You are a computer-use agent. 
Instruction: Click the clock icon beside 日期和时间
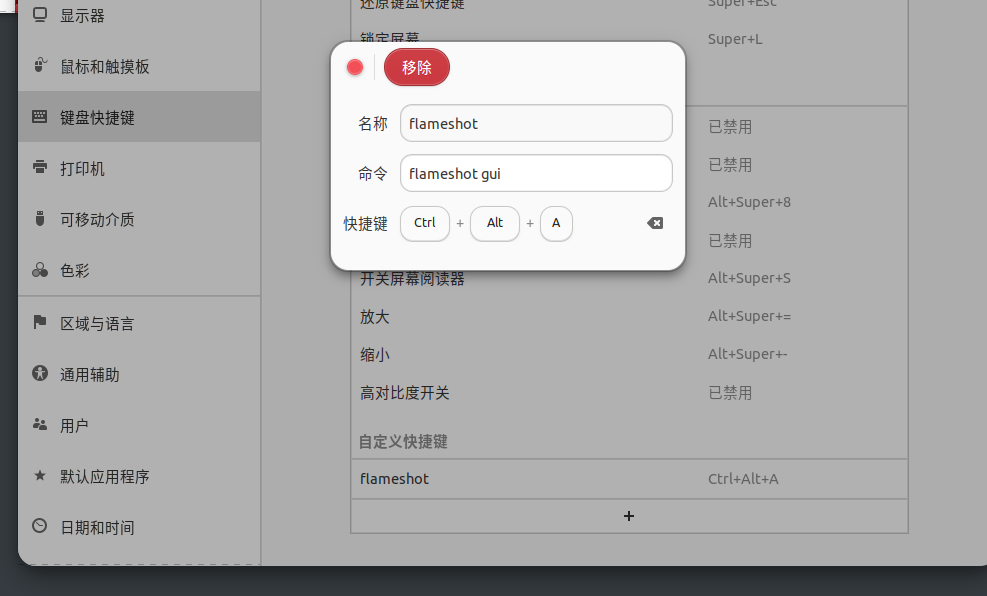(40, 526)
